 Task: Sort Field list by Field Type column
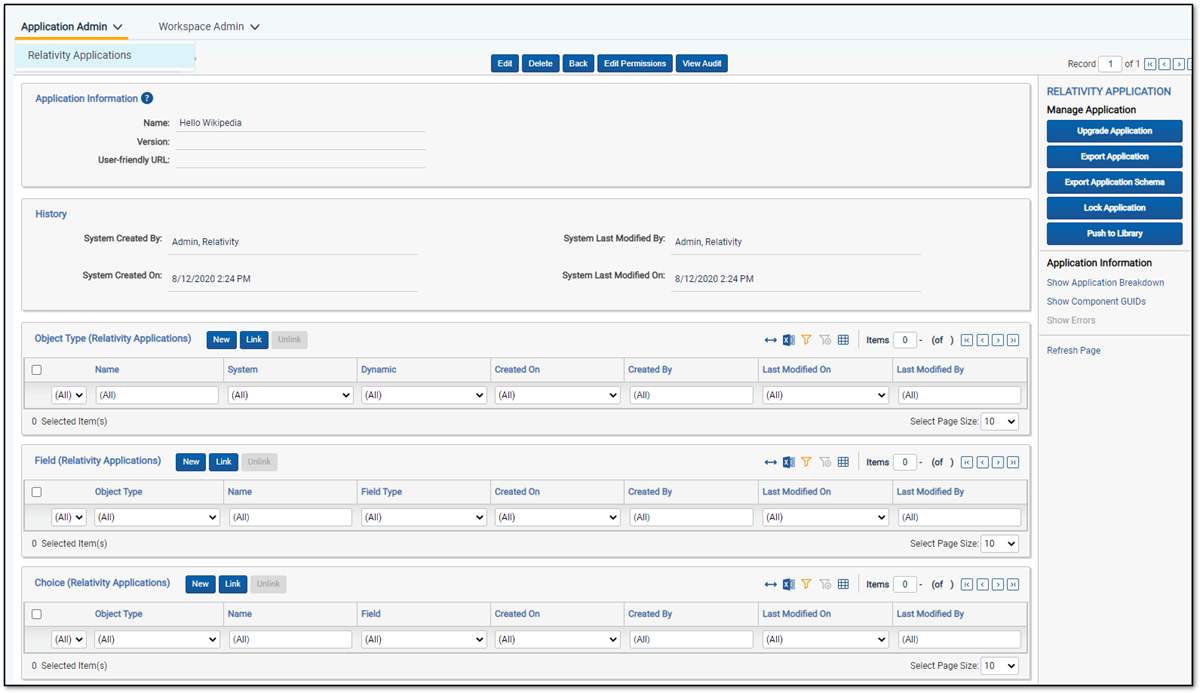click(x=382, y=492)
